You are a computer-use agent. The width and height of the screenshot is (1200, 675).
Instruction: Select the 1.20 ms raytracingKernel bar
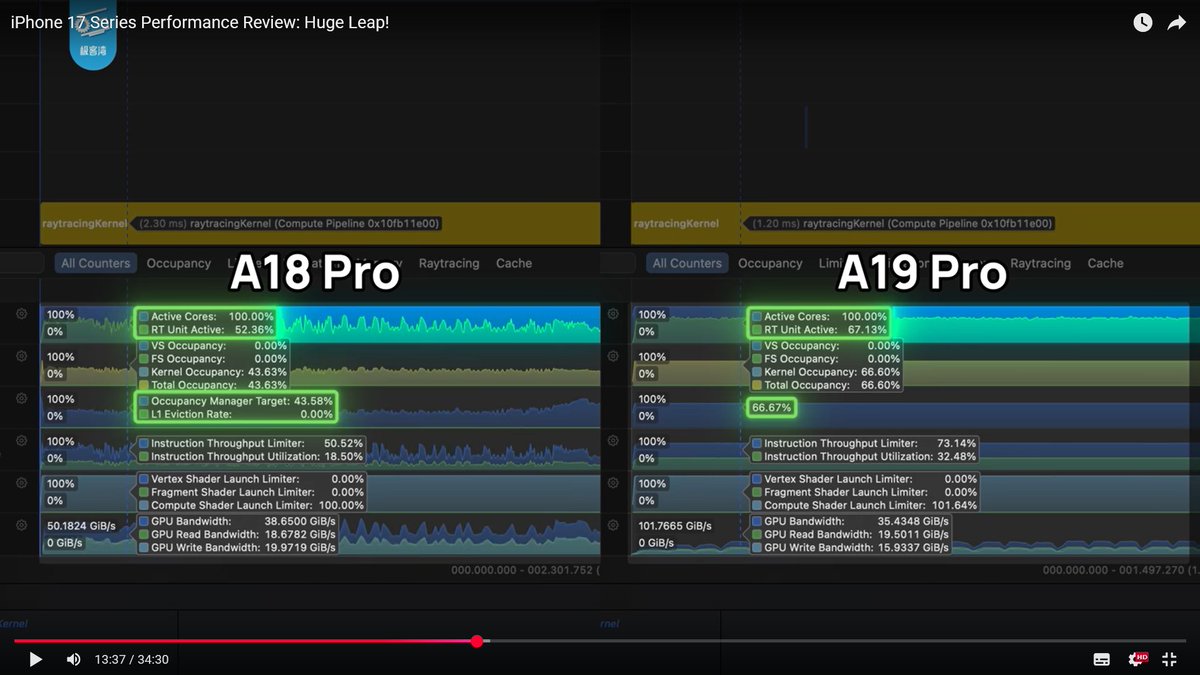tap(915, 224)
